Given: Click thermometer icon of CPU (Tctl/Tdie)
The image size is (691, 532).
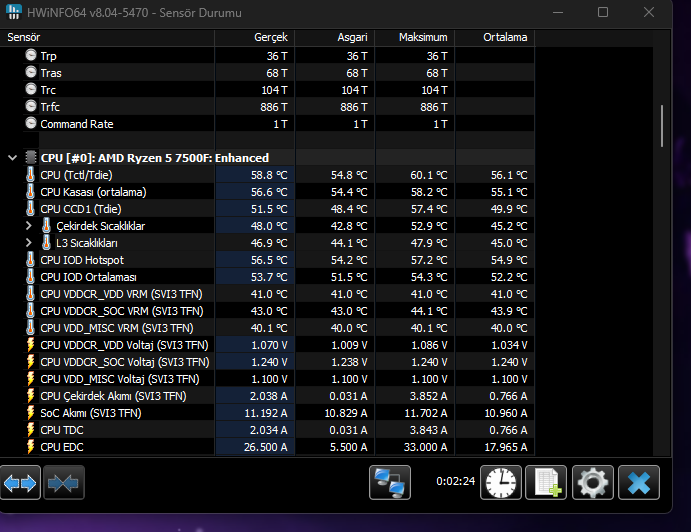Looking at the screenshot, I should click(30, 175).
